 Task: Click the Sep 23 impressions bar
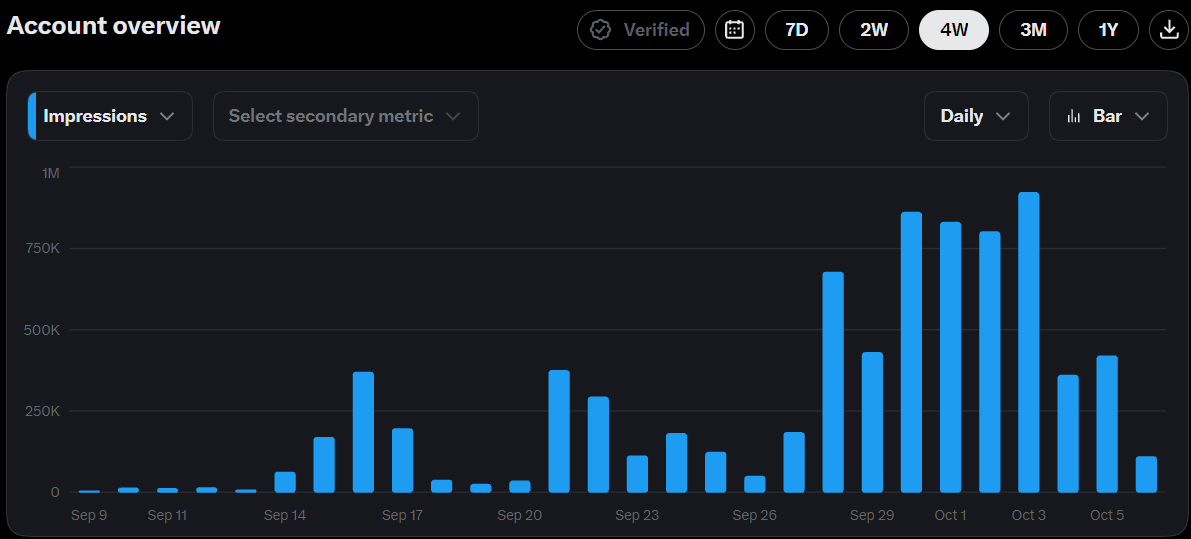click(637, 474)
